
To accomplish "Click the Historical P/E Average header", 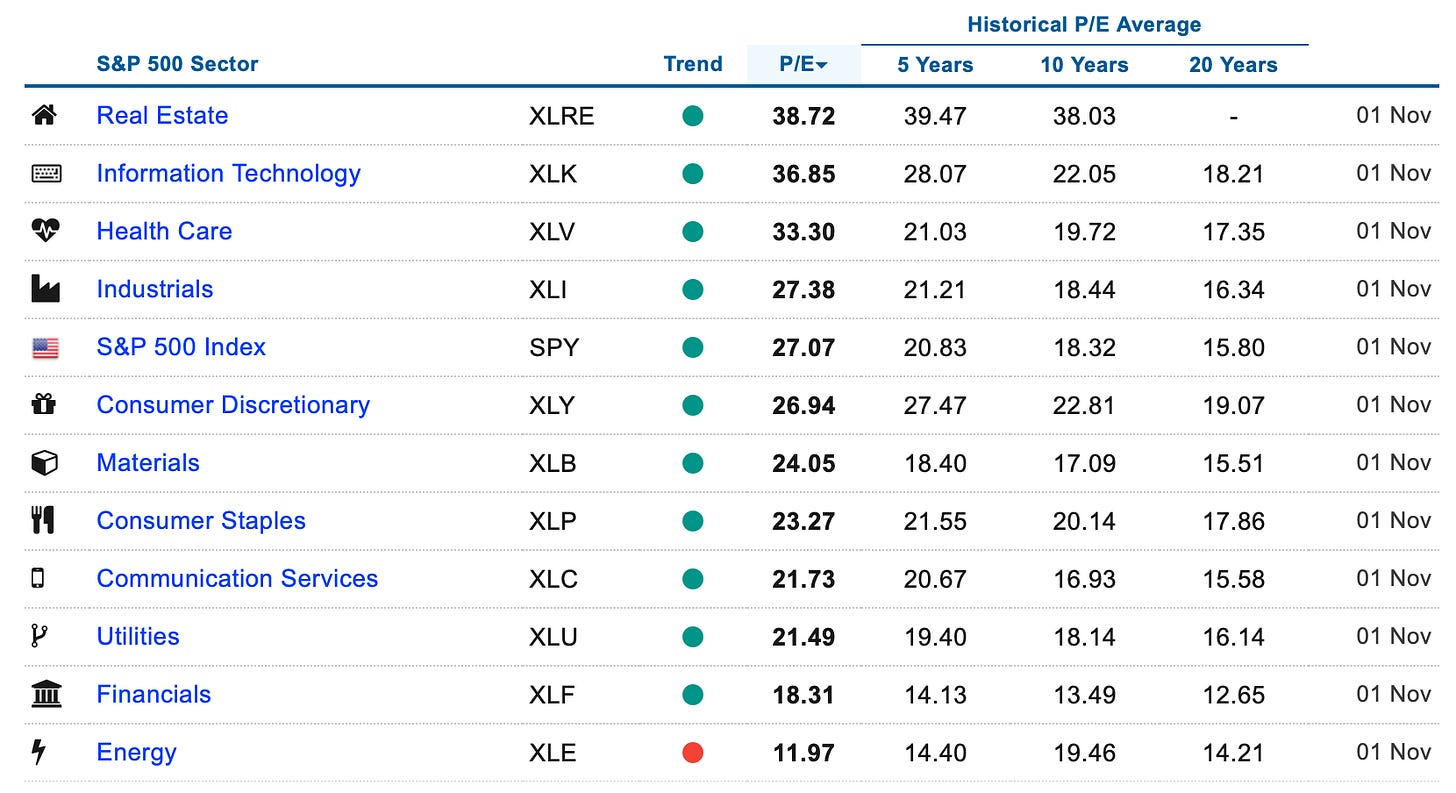I will point(1084,25).
